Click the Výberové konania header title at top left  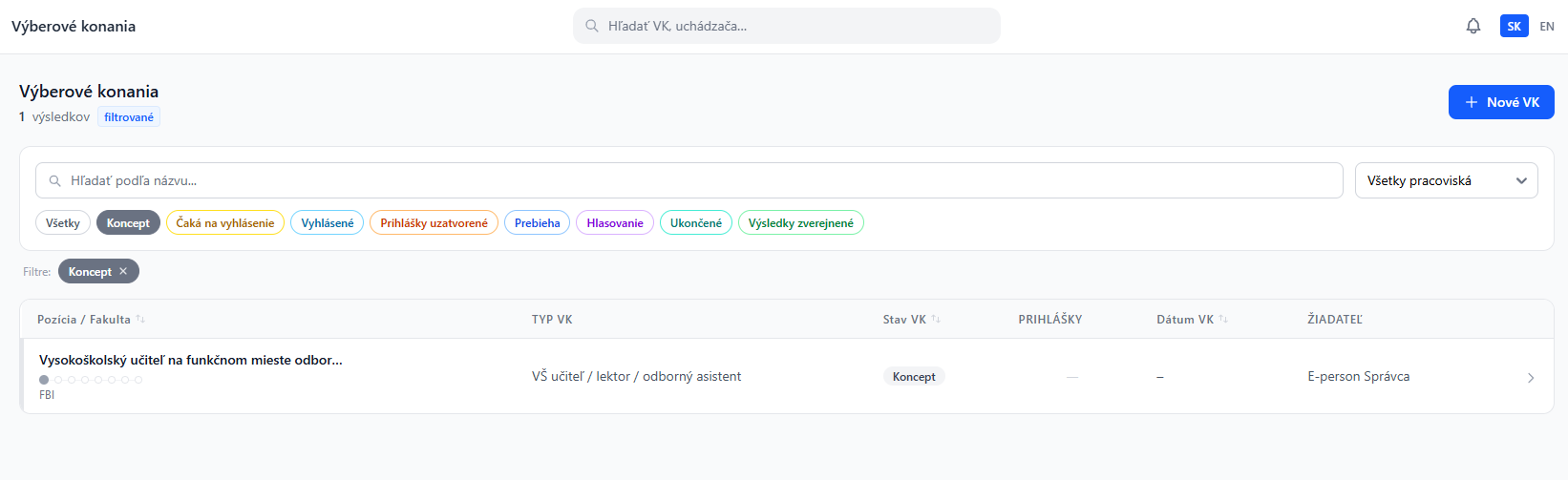click(74, 27)
